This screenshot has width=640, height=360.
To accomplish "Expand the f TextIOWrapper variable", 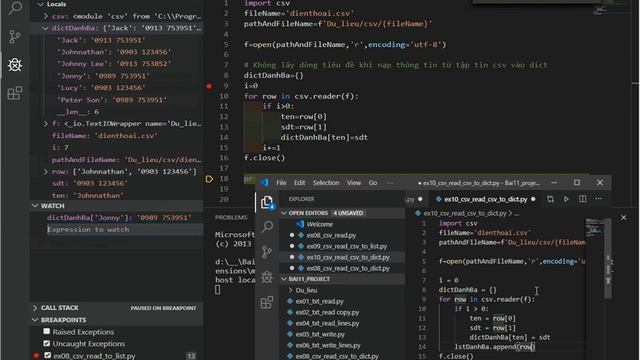I will tap(46, 124).
